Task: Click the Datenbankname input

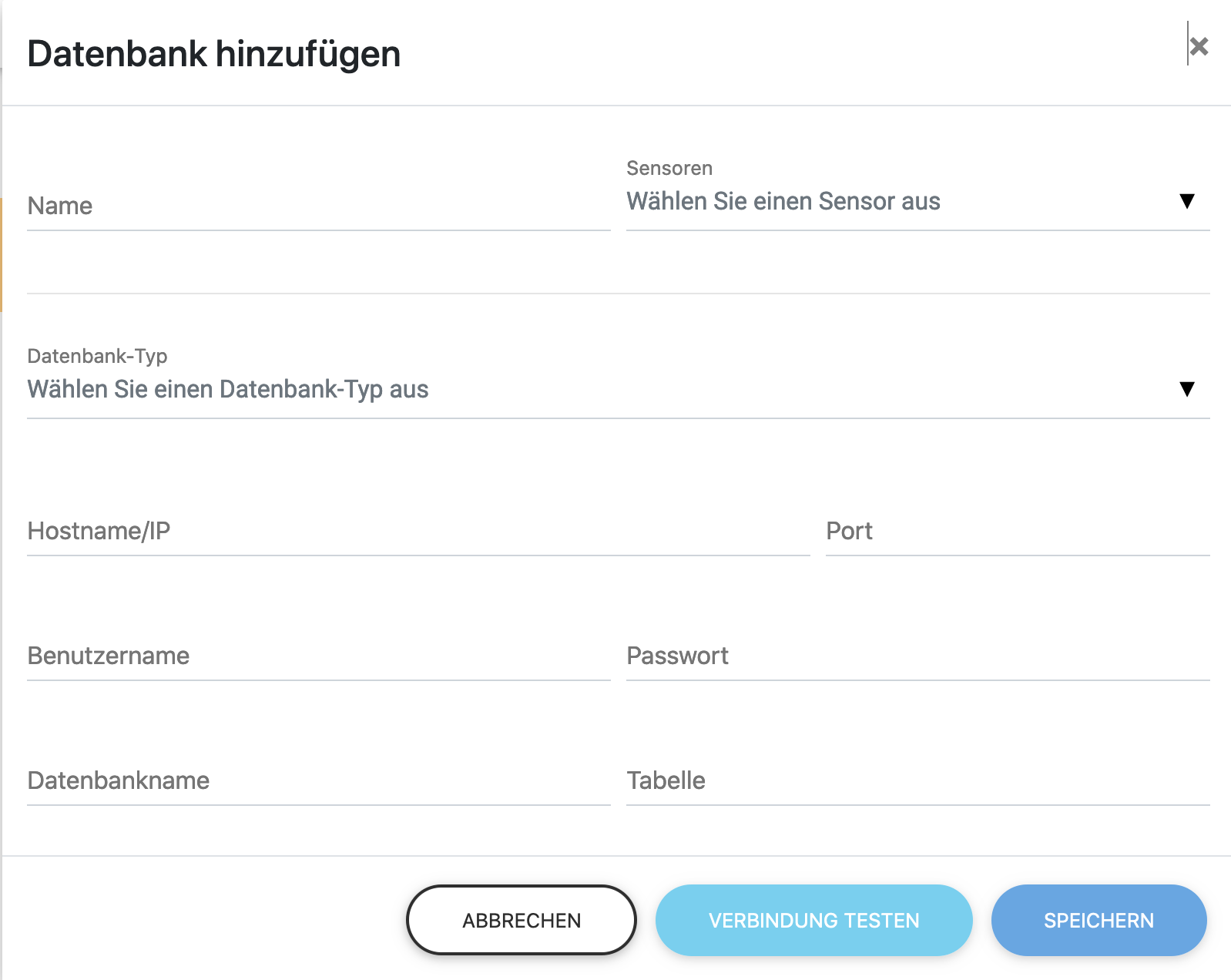Action: [318, 780]
